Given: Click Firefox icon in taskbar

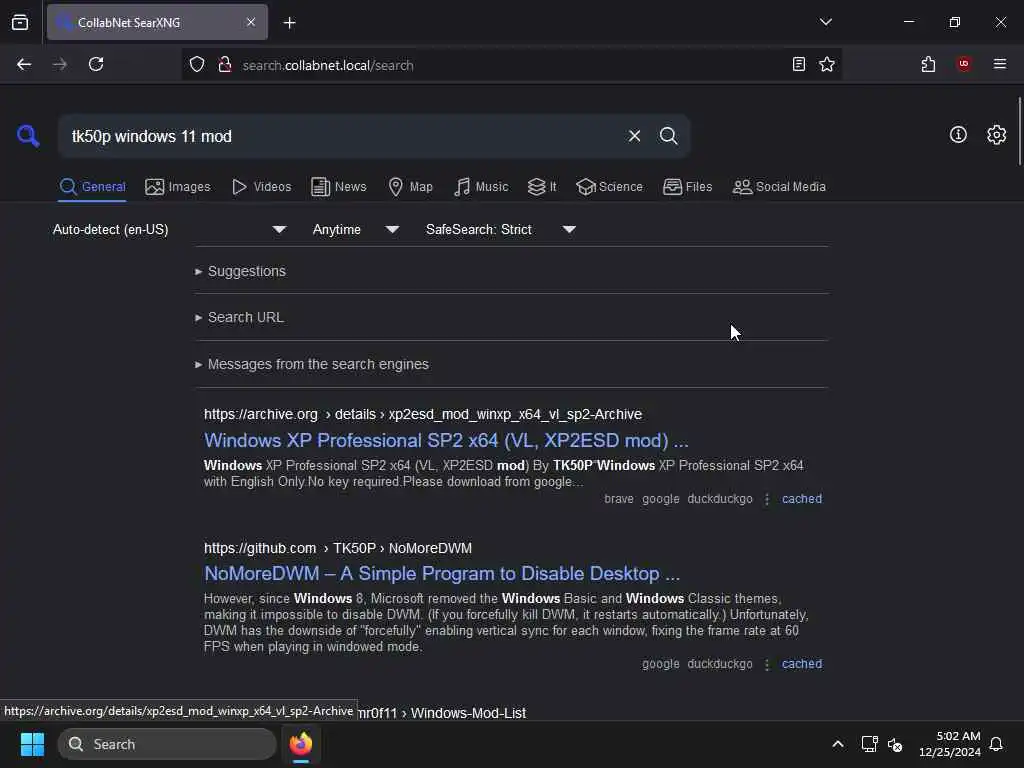Looking at the screenshot, I should tap(301, 744).
